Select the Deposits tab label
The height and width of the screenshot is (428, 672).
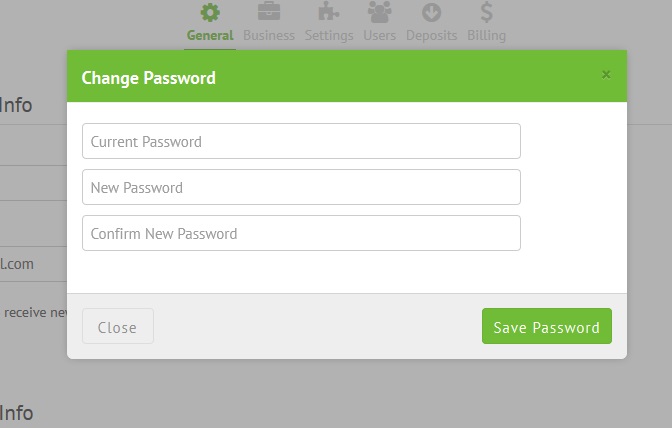click(x=431, y=36)
